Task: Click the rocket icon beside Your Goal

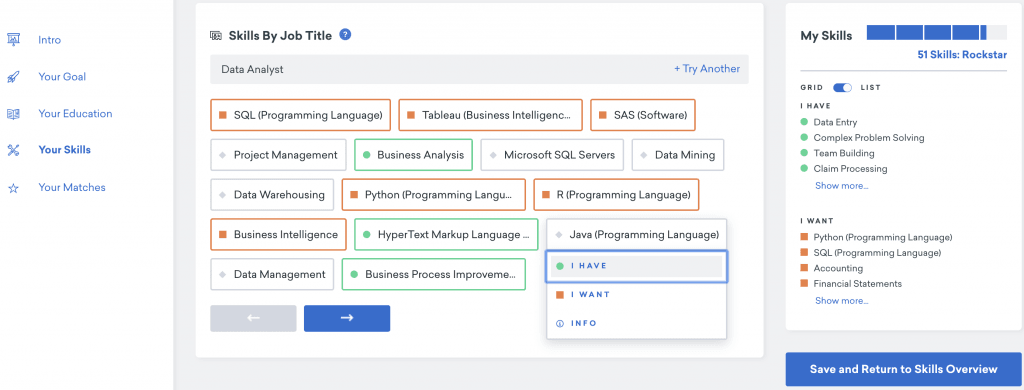Action: (x=13, y=76)
